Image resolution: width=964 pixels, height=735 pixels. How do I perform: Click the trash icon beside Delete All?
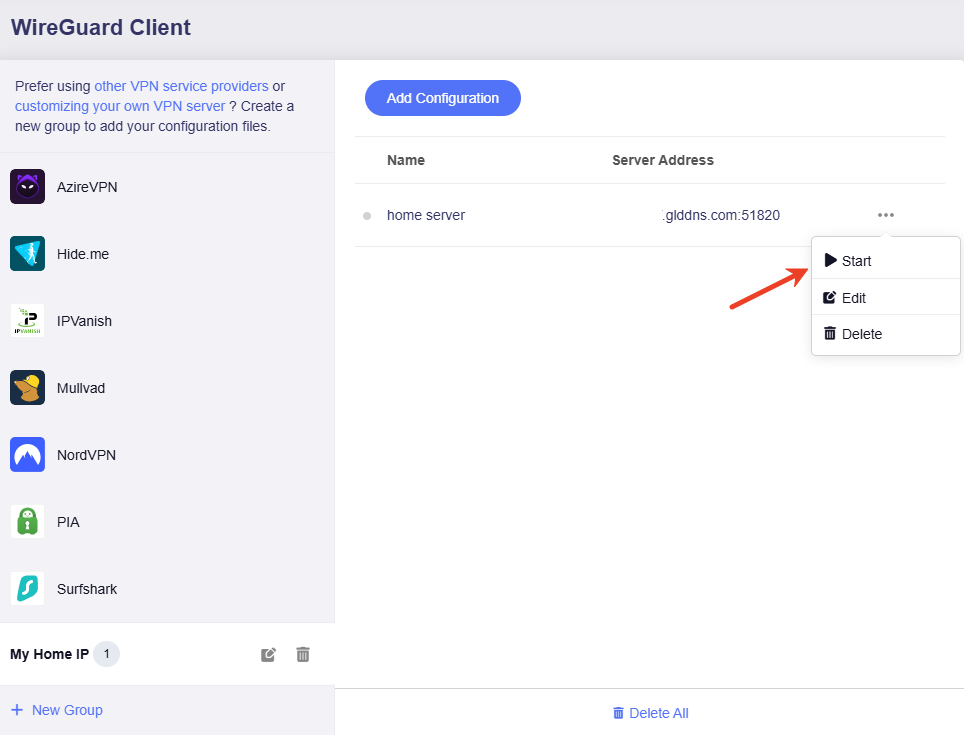click(x=618, y=713)
